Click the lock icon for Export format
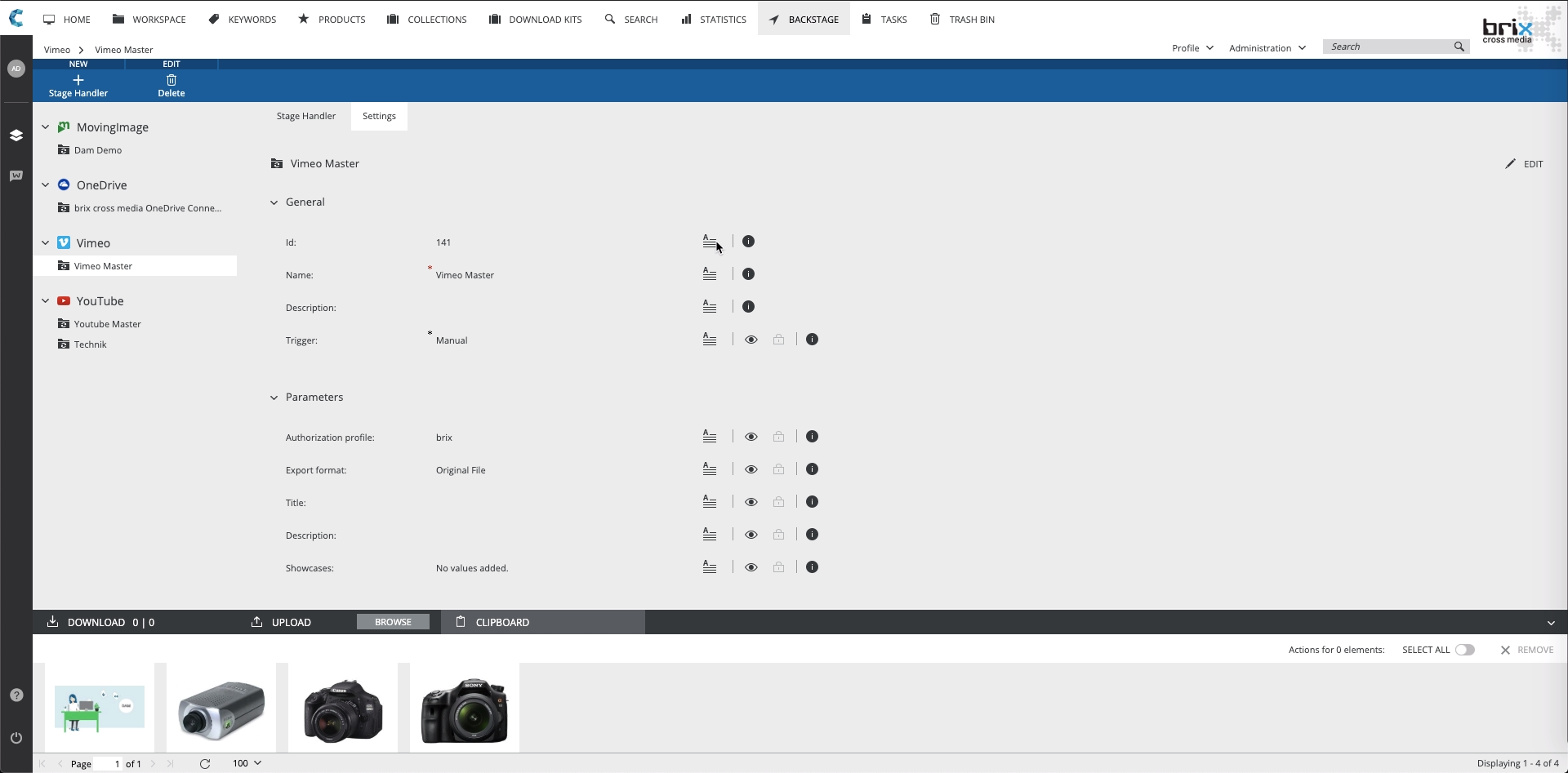1568x773 pixels. (x=778, y=469)
